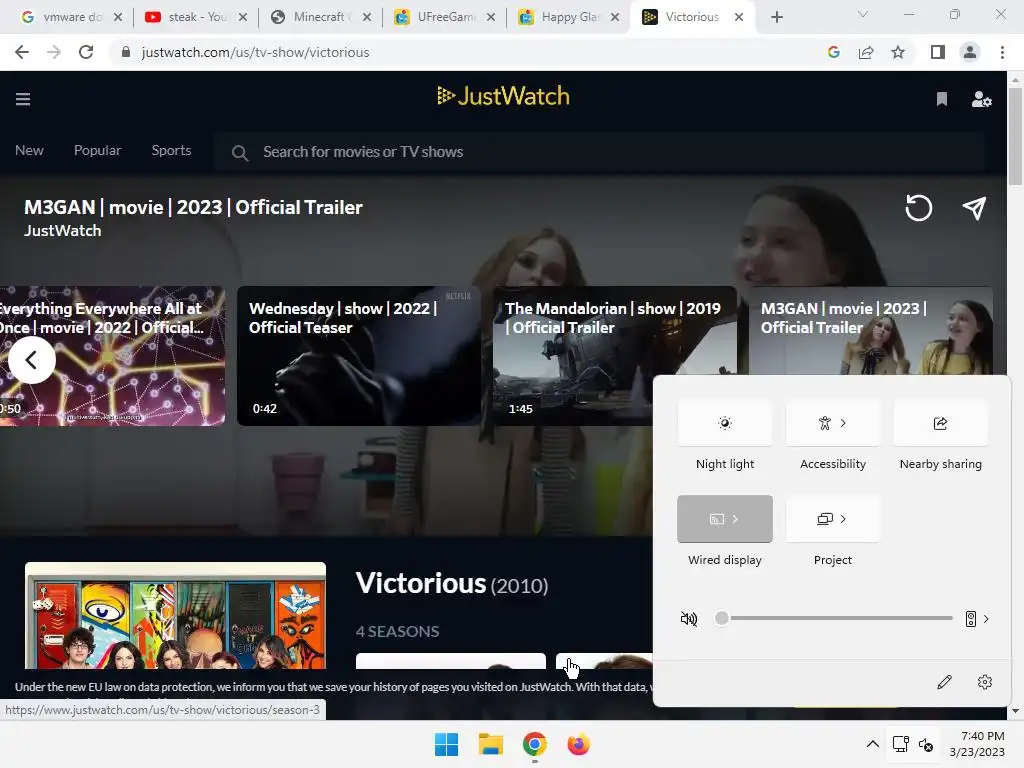This screenshot has width=1024, height=768.
Task: Bookmark this page with the star
Action: 898,52
